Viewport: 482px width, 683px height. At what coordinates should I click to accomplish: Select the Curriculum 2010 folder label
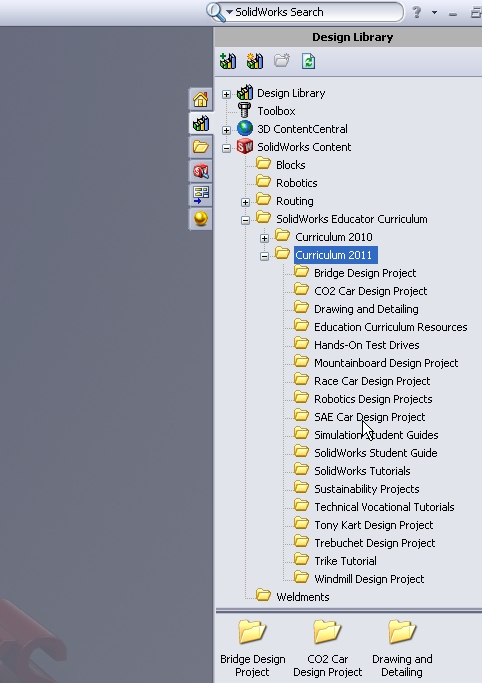[x=334, y=237]
